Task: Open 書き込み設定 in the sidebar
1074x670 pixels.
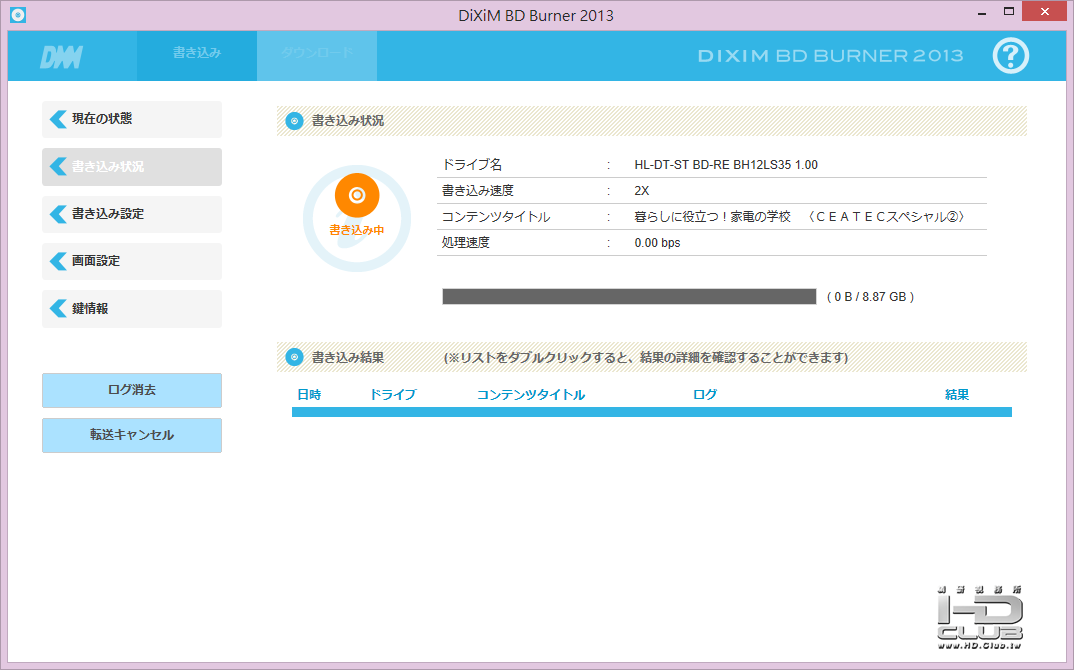Action: coord(132,214)
